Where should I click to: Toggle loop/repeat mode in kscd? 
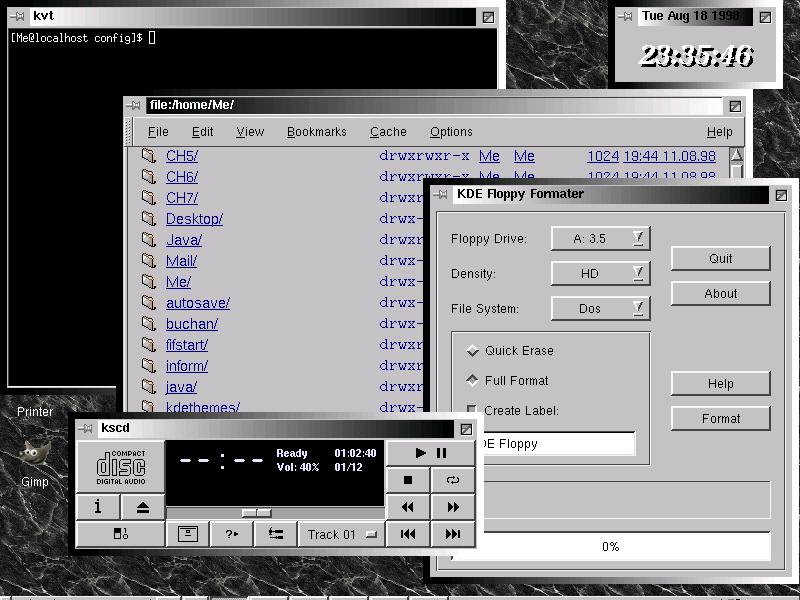pos(452,480)
